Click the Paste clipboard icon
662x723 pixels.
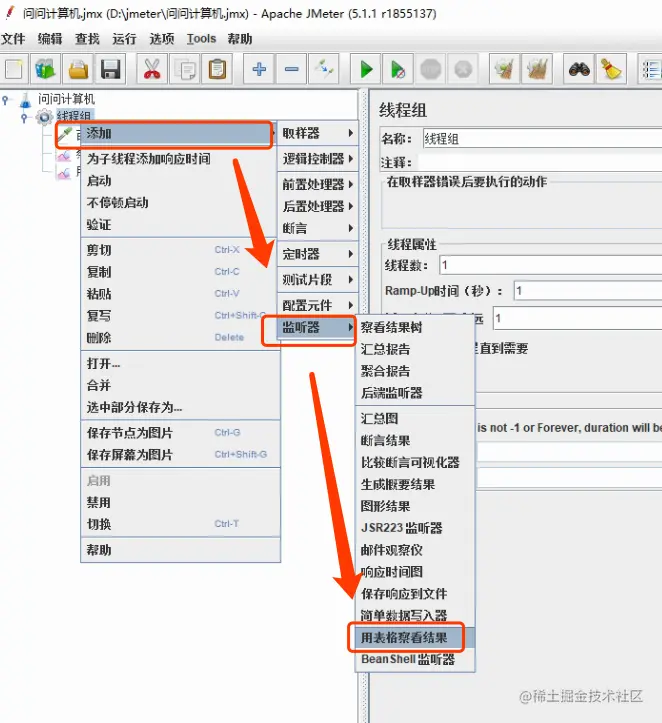[217, 70]
